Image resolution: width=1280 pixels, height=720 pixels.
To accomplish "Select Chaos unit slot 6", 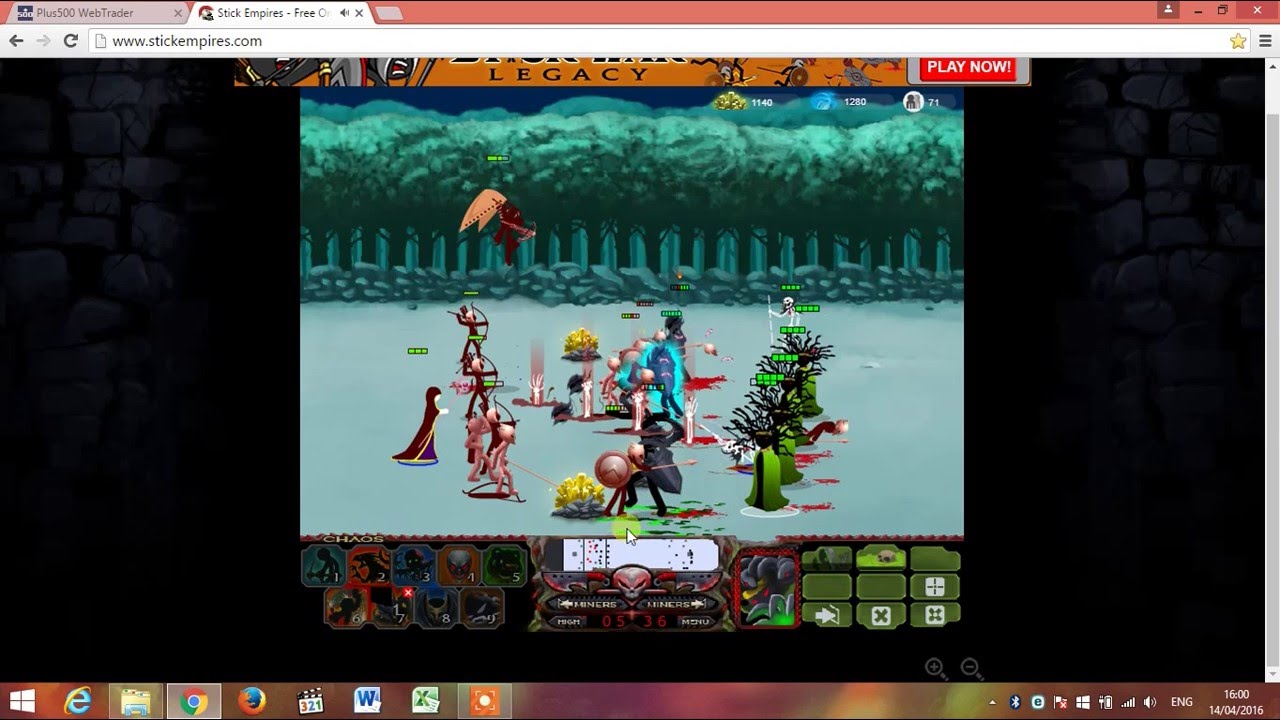I will (x=346, y=607).
